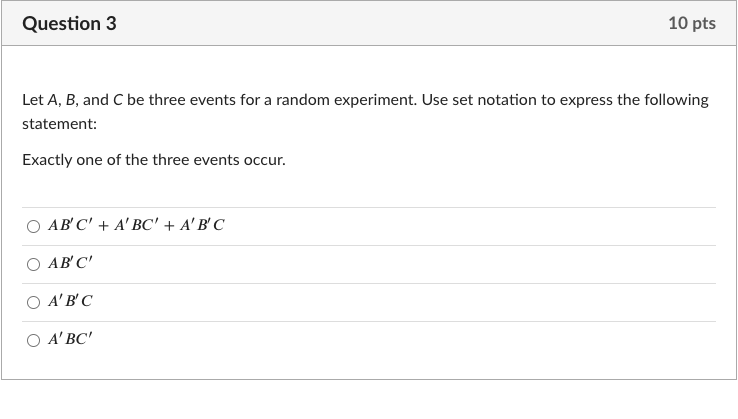Click the standalone AB'C' answer label text
738x419 pixels.
coord(70,263)
